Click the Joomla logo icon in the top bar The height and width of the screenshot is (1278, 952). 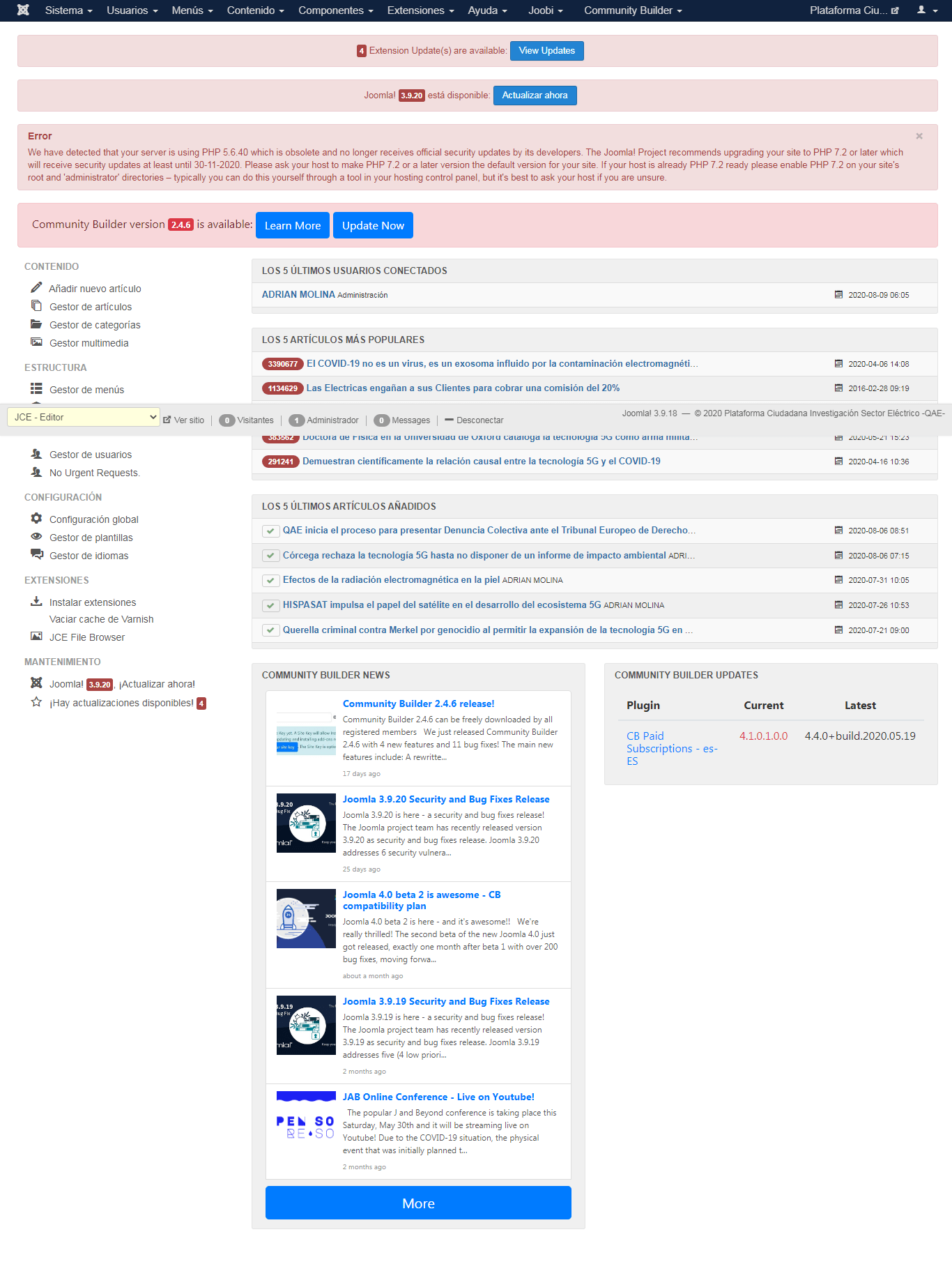pos(23,10)
